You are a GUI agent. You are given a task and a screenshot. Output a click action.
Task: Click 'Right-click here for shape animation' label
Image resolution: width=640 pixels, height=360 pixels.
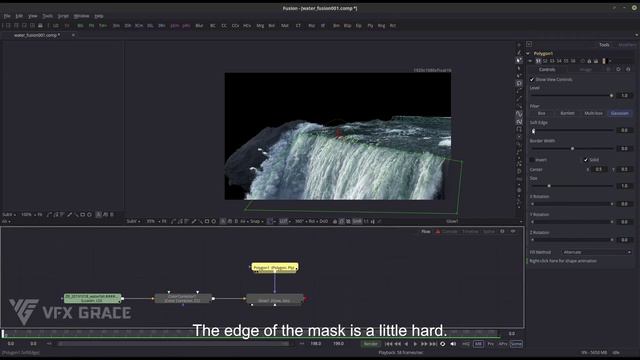tap(563, 261)
